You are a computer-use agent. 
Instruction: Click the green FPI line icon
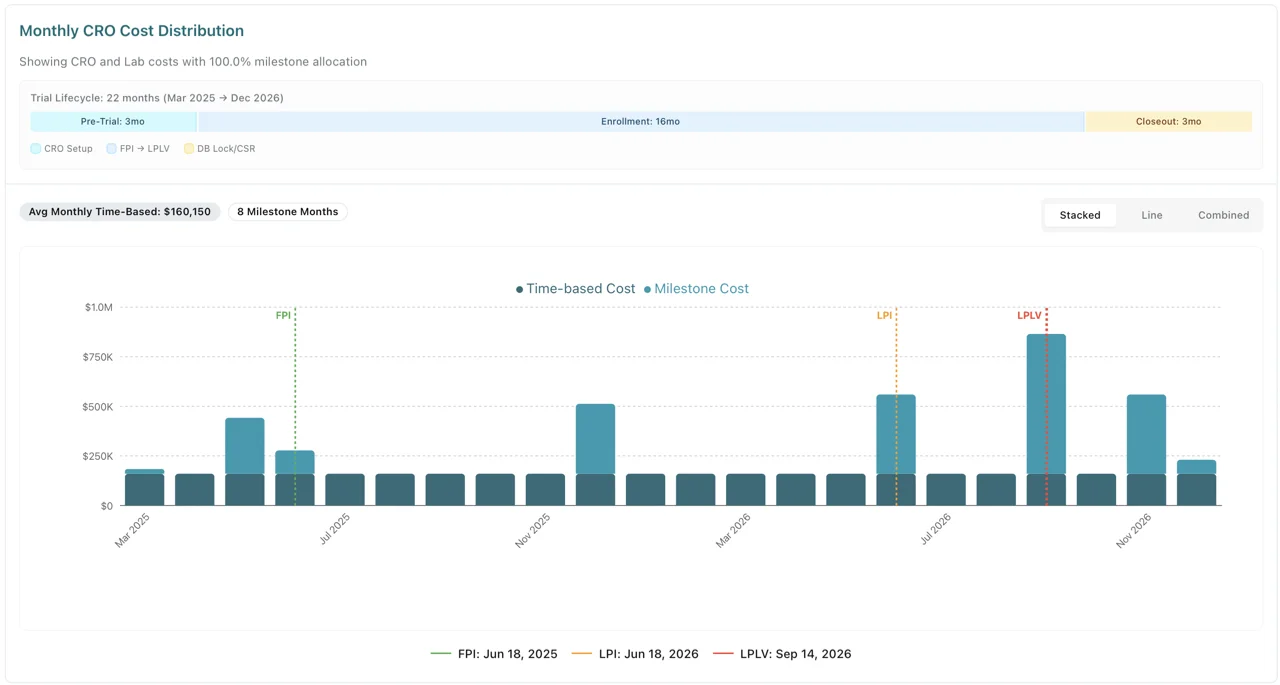pos(440,653)
